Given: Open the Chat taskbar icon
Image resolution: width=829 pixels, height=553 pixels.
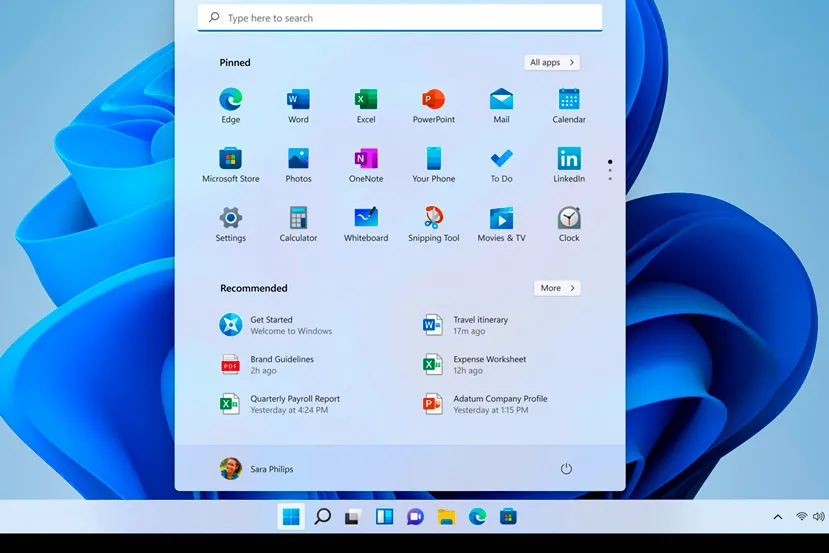Looking at the screenshot, I should (x=415, y=517).
